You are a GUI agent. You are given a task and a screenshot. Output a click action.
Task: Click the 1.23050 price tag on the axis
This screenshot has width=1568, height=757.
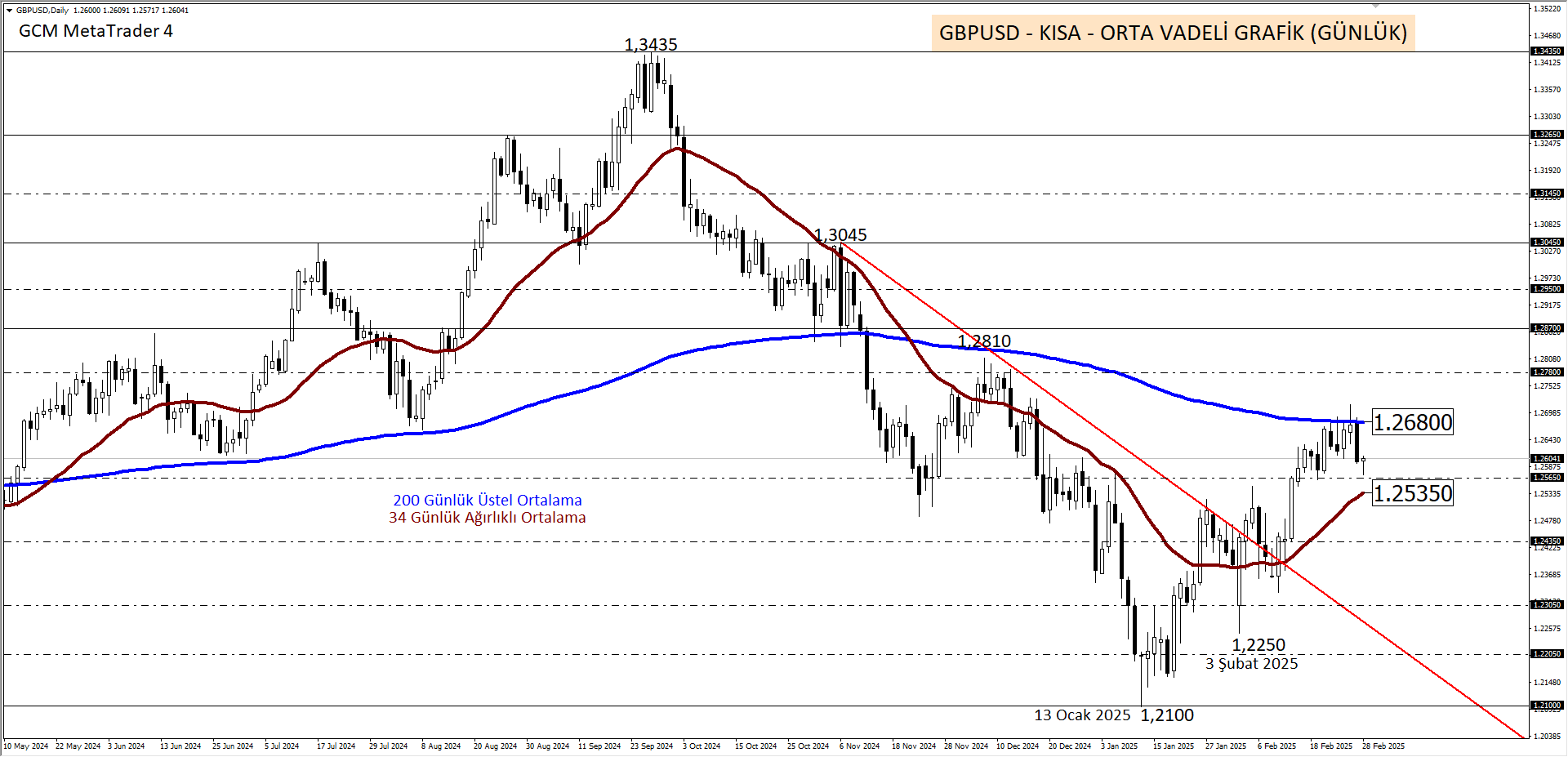pos(1547,605)
